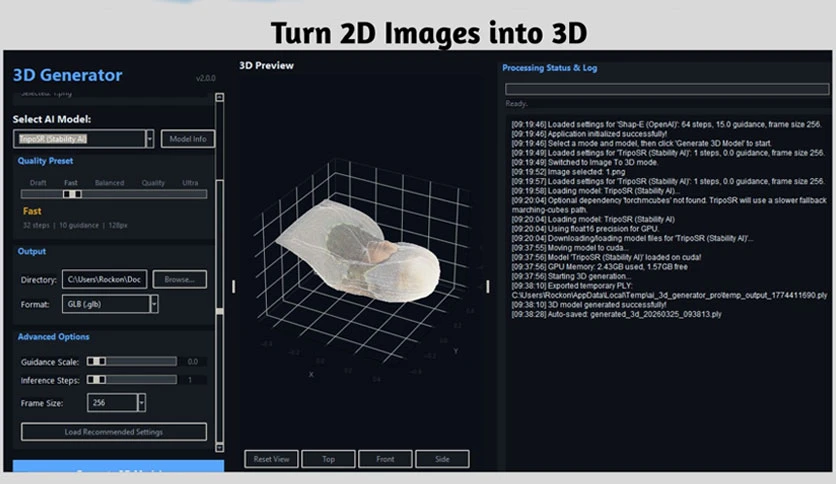Screen dimensions: 836x484
Task: Click the settings panel scrollbar up arrow
Action: pos(219,98)
